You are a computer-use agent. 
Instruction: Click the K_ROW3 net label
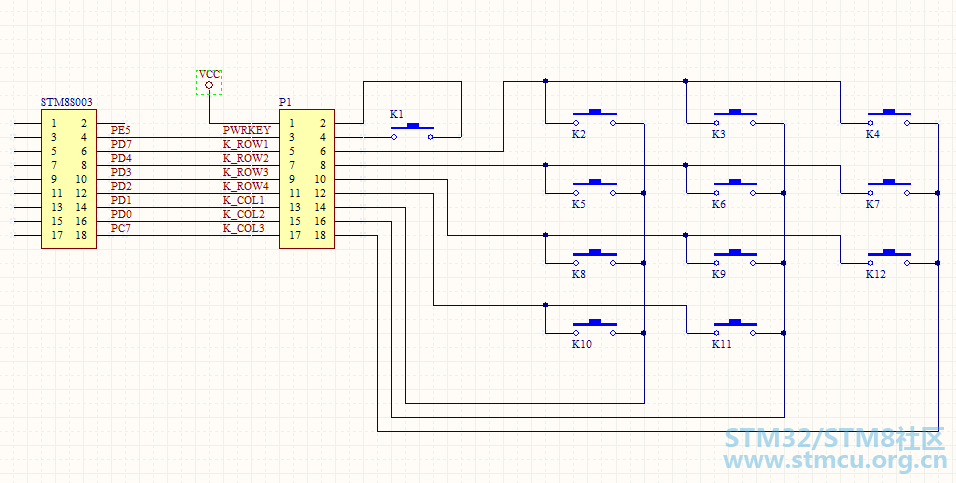click(246, 172)
